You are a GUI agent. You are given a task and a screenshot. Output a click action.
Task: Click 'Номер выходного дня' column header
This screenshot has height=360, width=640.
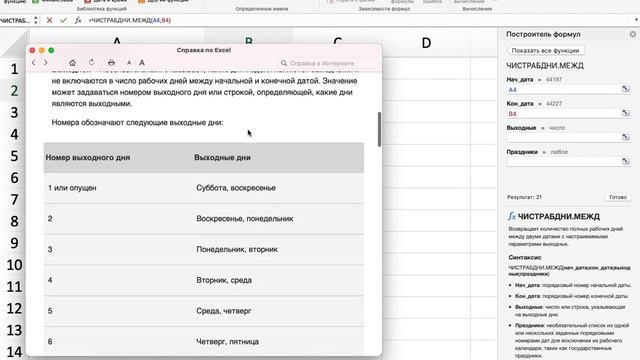click(x=88, y=158)
